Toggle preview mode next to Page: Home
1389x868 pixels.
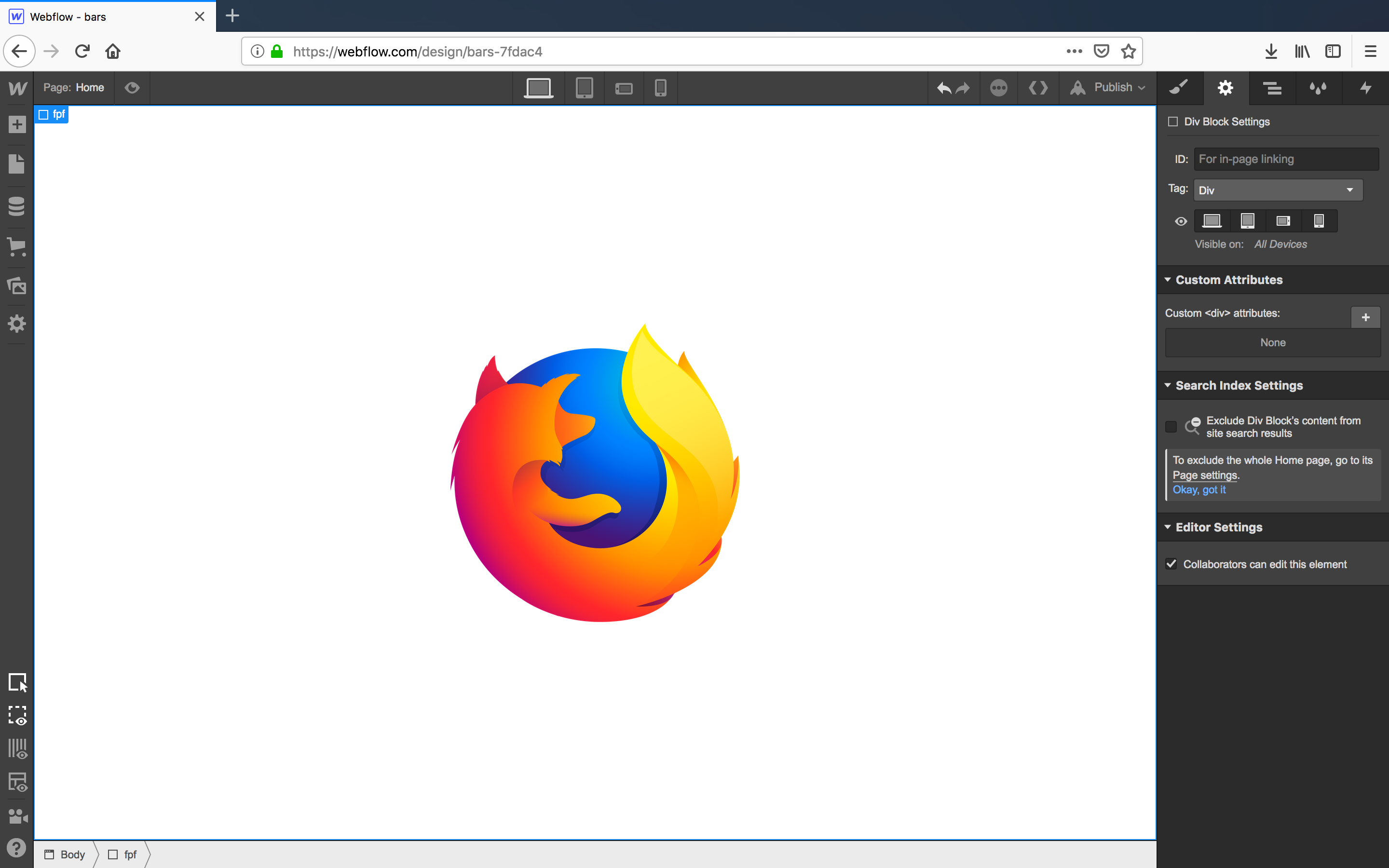click(132, 88)
